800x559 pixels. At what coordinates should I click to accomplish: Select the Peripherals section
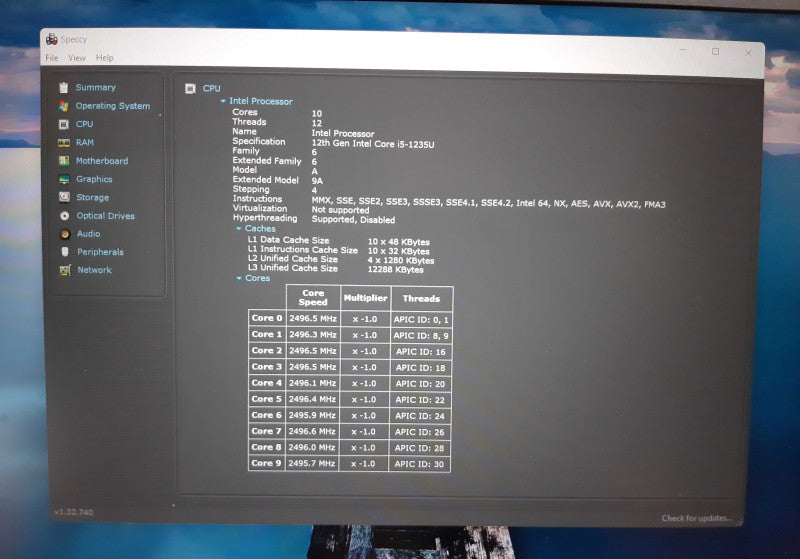tap(101, 252)
